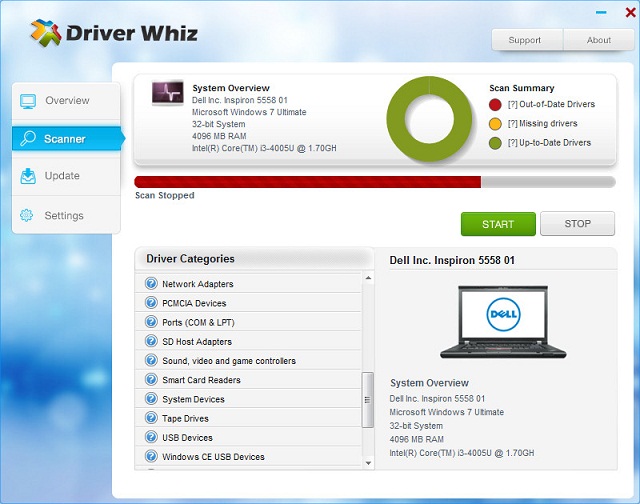The height and width of the screenshot is (504, 640).
Task: Click the Missing drivers legend label
Action: pos(542,123)
